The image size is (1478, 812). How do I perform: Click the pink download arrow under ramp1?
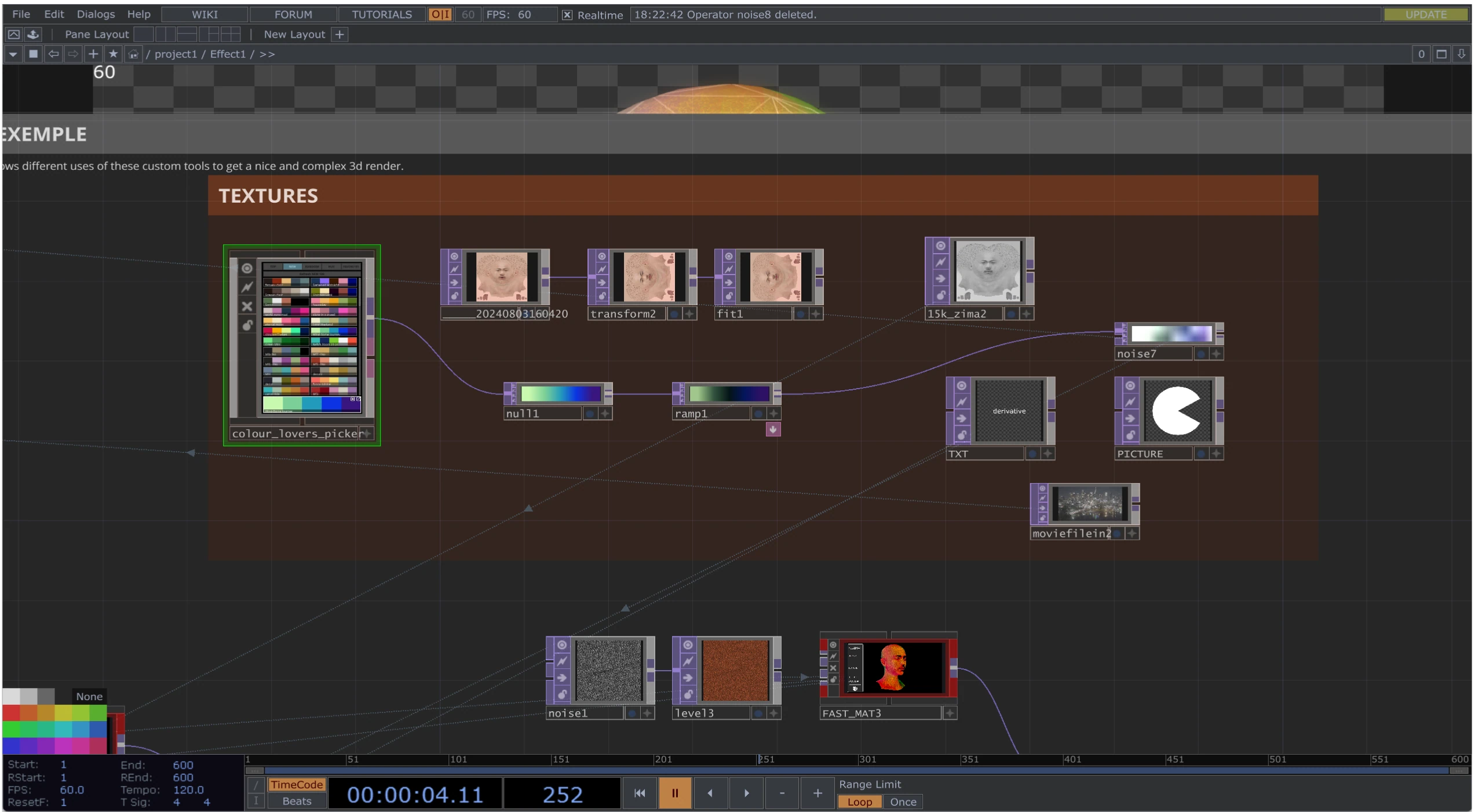pos(773,429)
